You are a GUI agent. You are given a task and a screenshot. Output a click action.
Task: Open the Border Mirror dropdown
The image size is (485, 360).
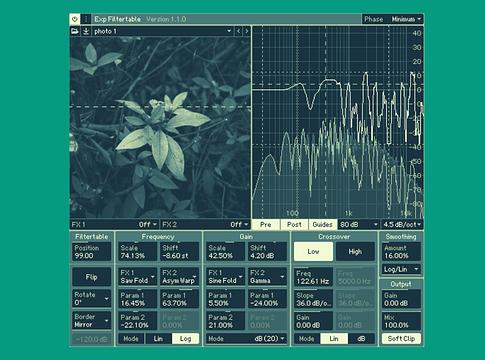coord(92,321)
